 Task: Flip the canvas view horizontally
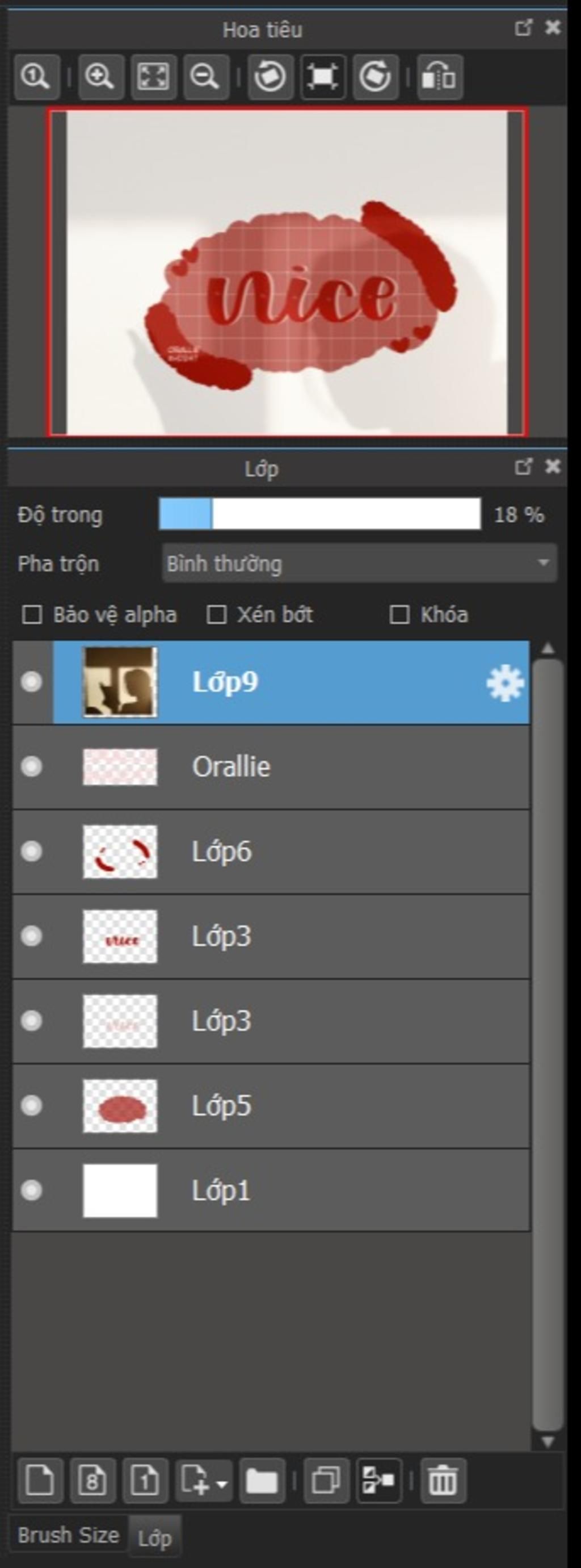click(439, 77)
